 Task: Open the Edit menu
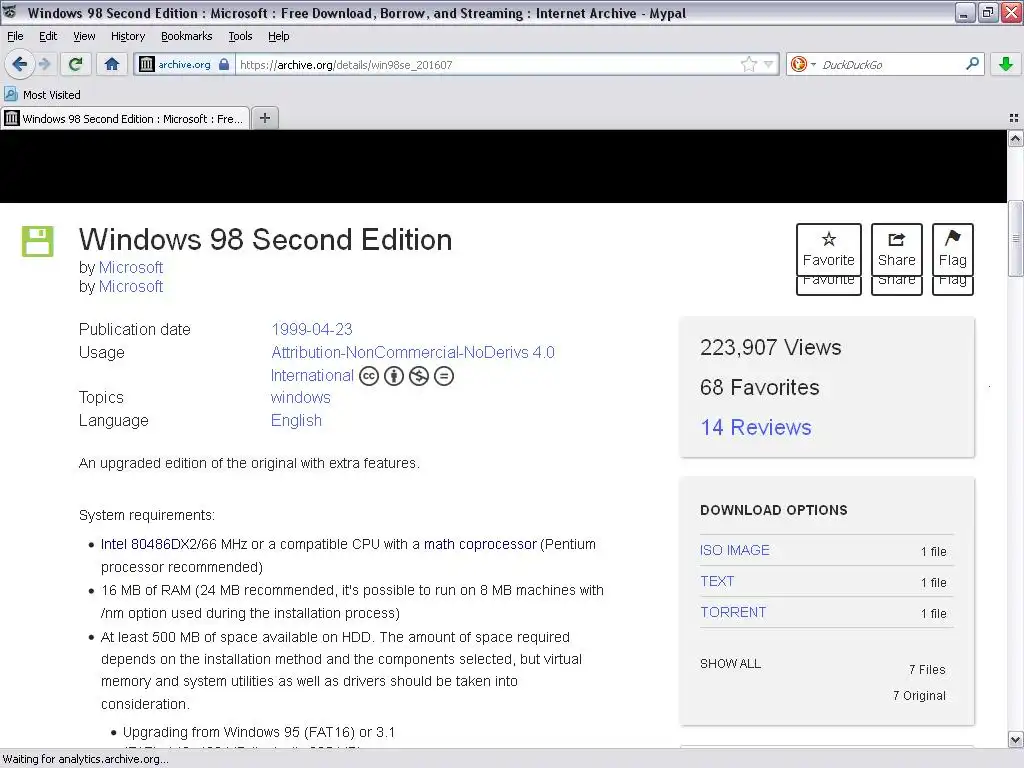click(48, 36)
